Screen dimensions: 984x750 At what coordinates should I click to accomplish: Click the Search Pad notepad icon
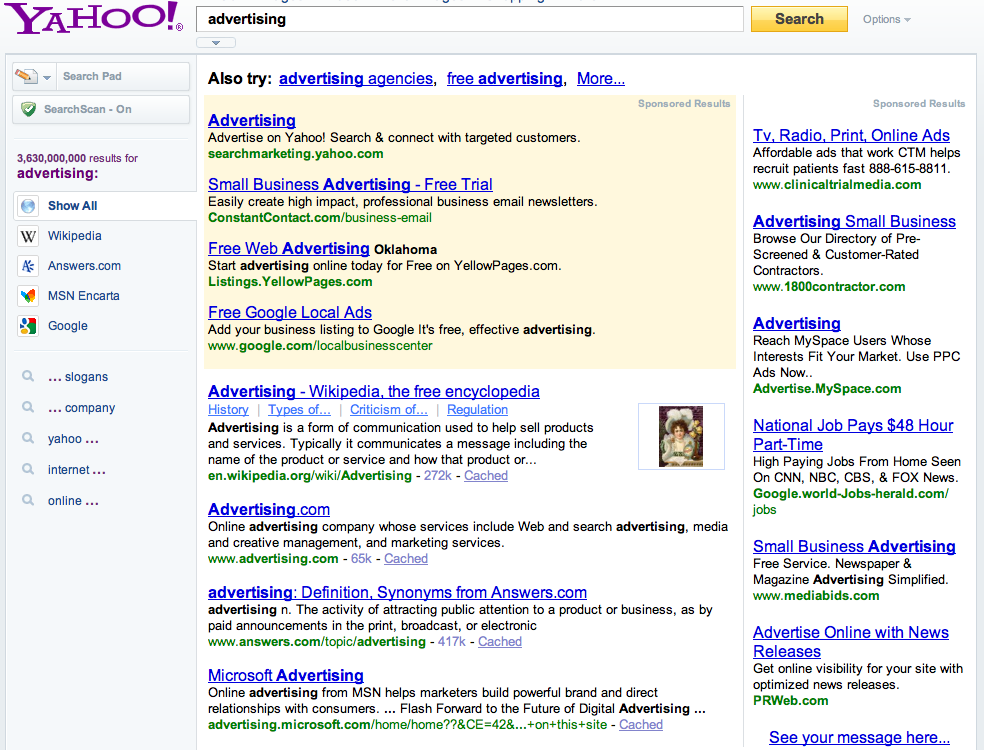tap(26, 77)
